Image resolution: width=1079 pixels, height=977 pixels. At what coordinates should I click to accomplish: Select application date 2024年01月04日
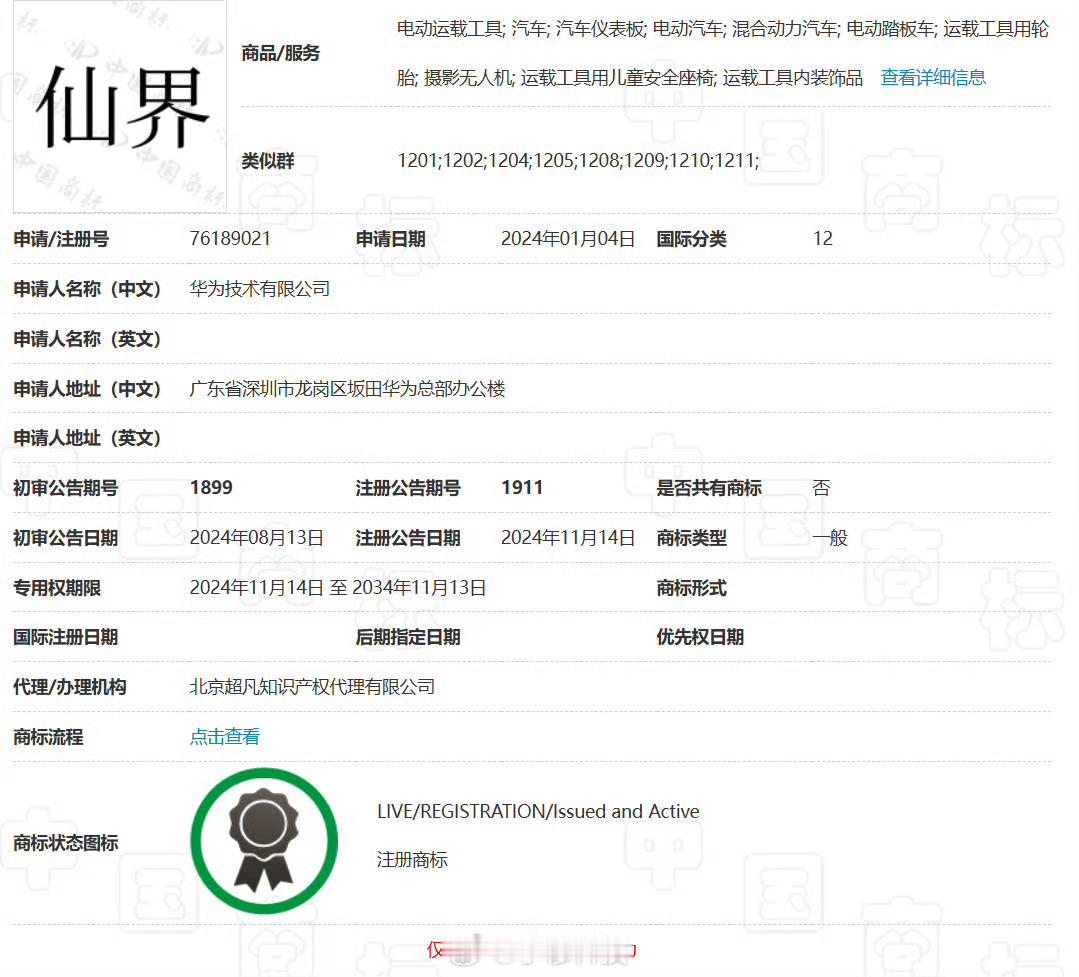pos(568,239)
